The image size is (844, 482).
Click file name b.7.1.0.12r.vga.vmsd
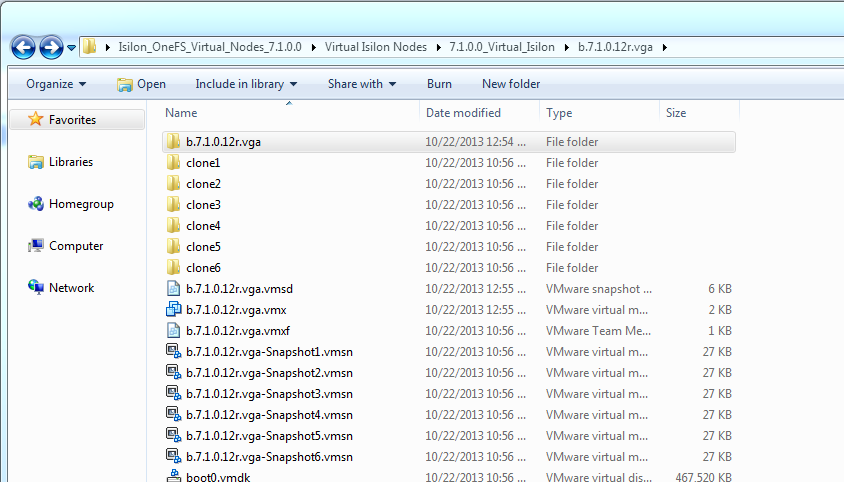[240, 289]
